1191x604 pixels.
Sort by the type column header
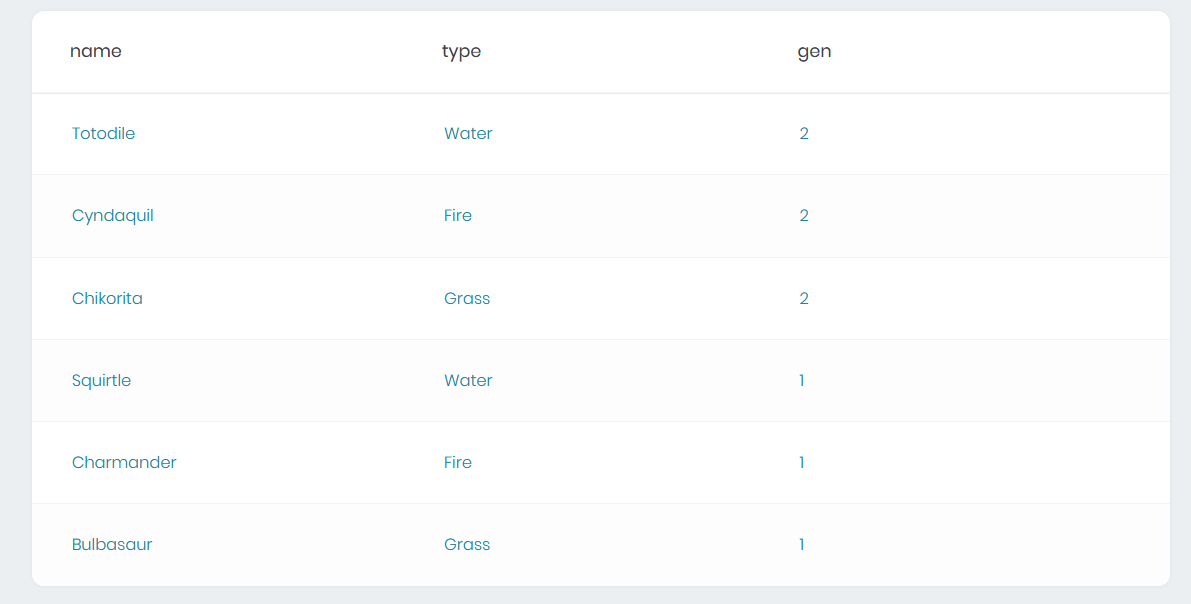point(461,51)
